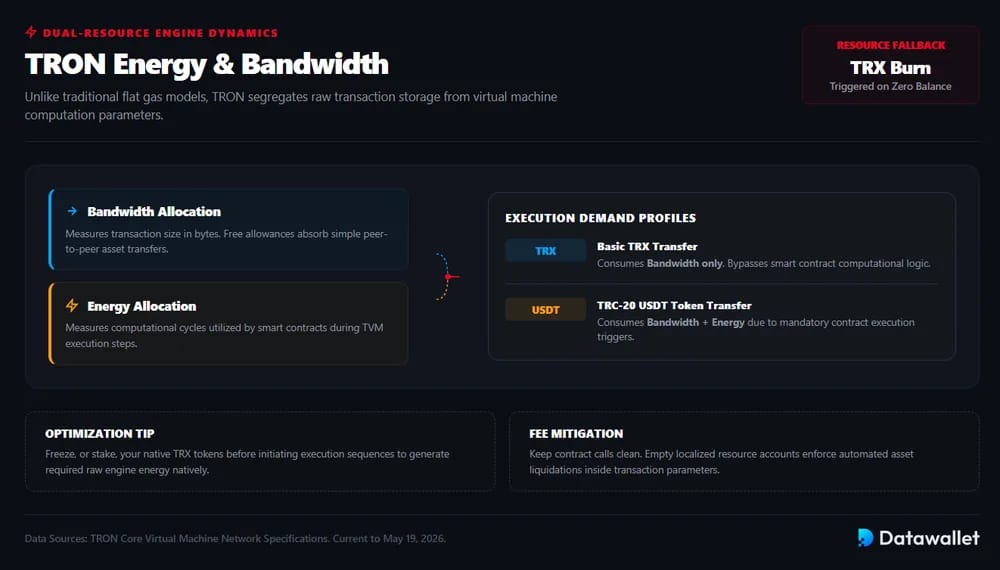Viewport: 1000px width, 570px height.
Task: Select the Execution Demand Profiles header
Action: click(x=600, y=218)
